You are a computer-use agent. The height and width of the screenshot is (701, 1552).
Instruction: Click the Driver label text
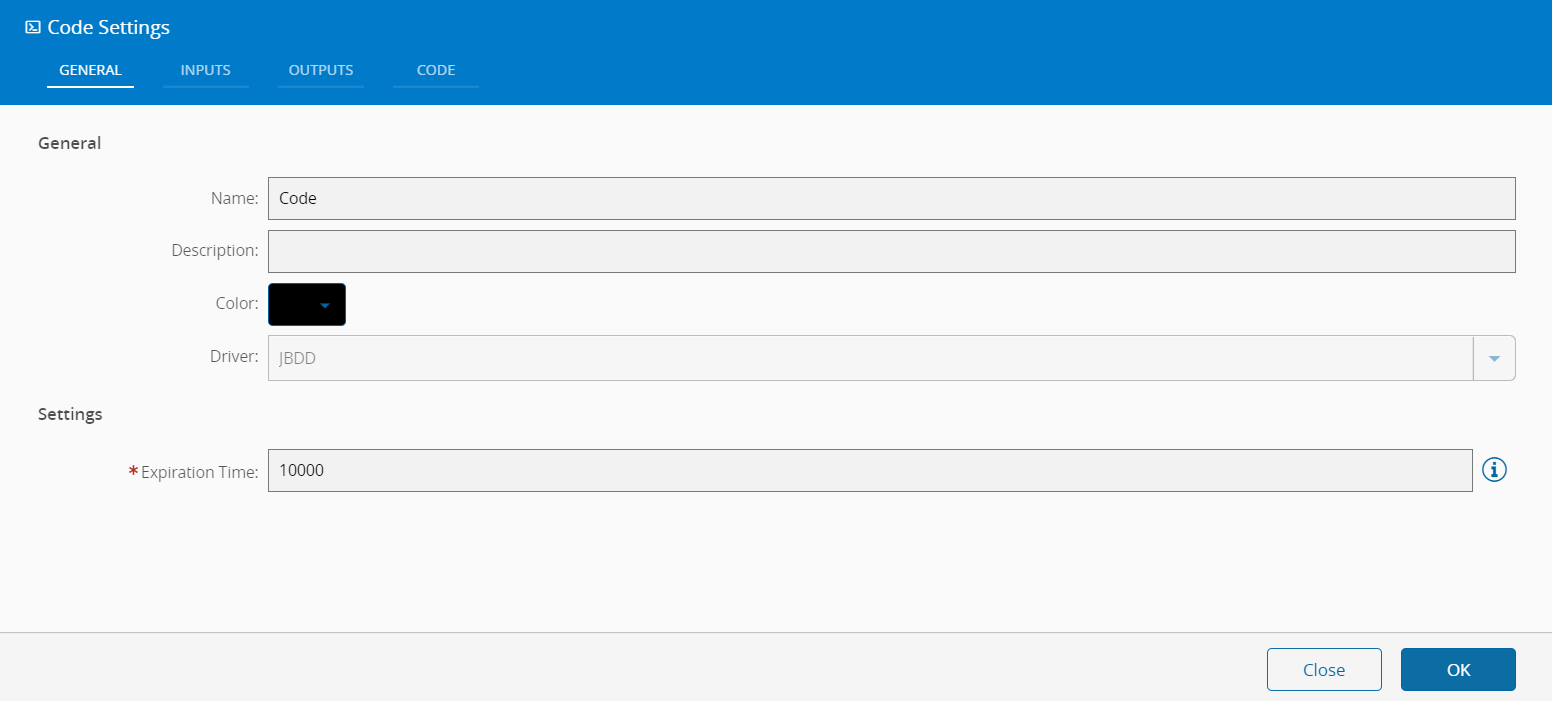coord(235,356)
